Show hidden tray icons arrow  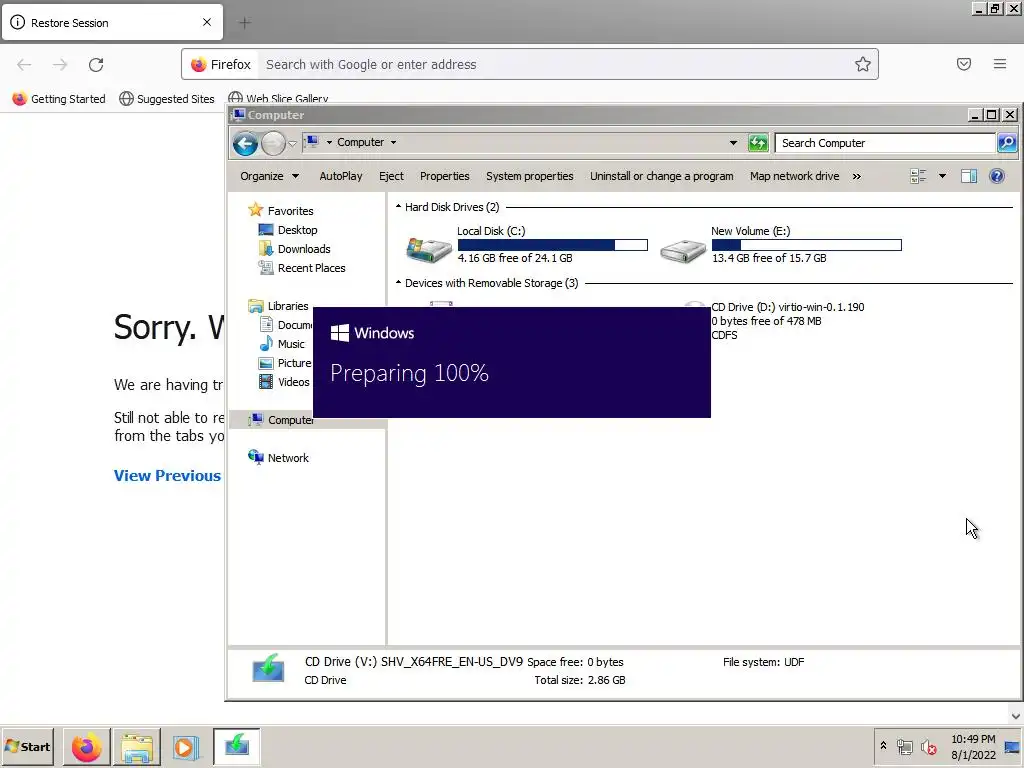(x=884, y=746)
